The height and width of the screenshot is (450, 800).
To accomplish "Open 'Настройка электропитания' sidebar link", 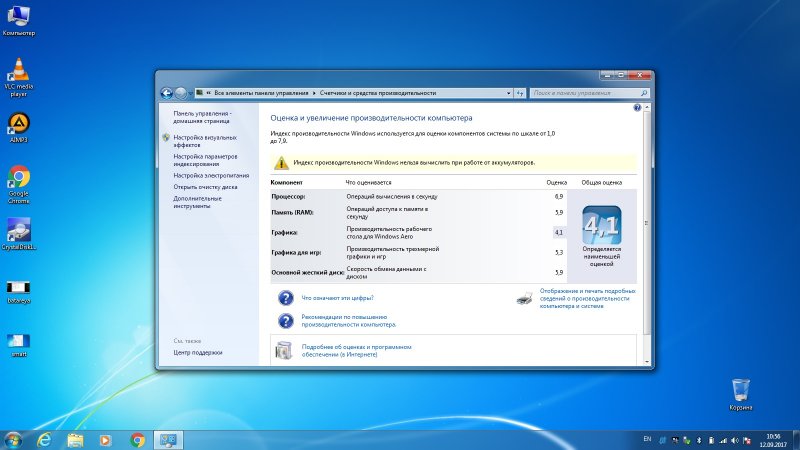I will click(x=210, y=175).
